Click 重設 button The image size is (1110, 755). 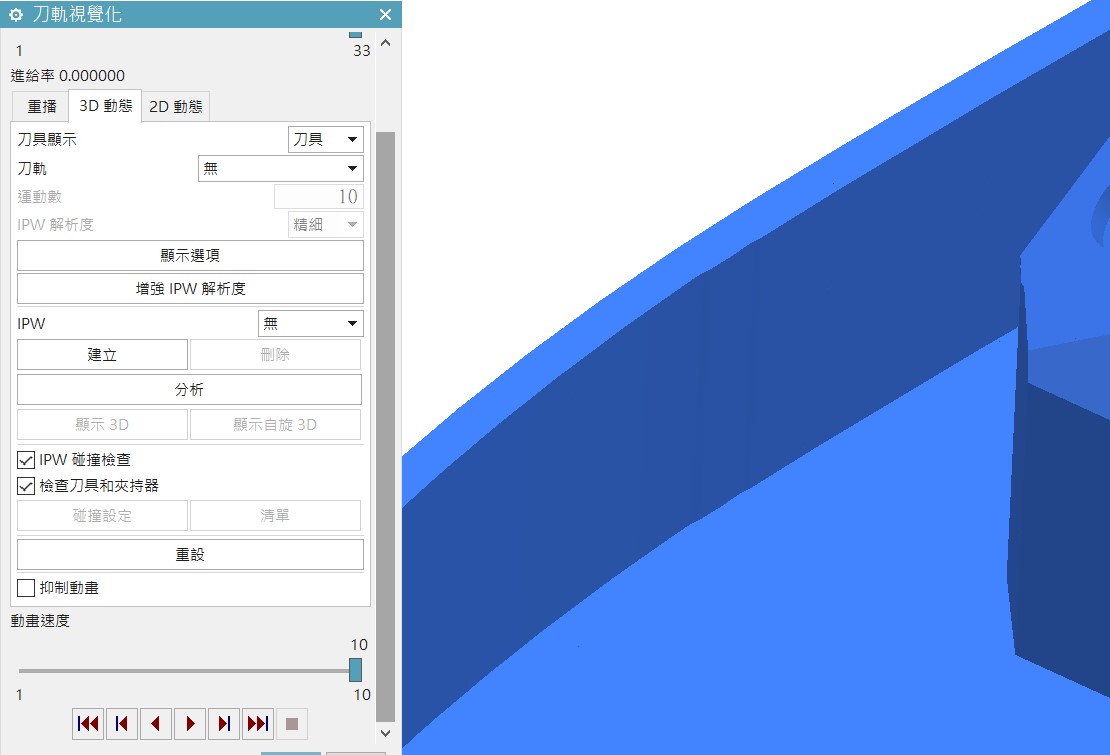click(x=190, y=555)
